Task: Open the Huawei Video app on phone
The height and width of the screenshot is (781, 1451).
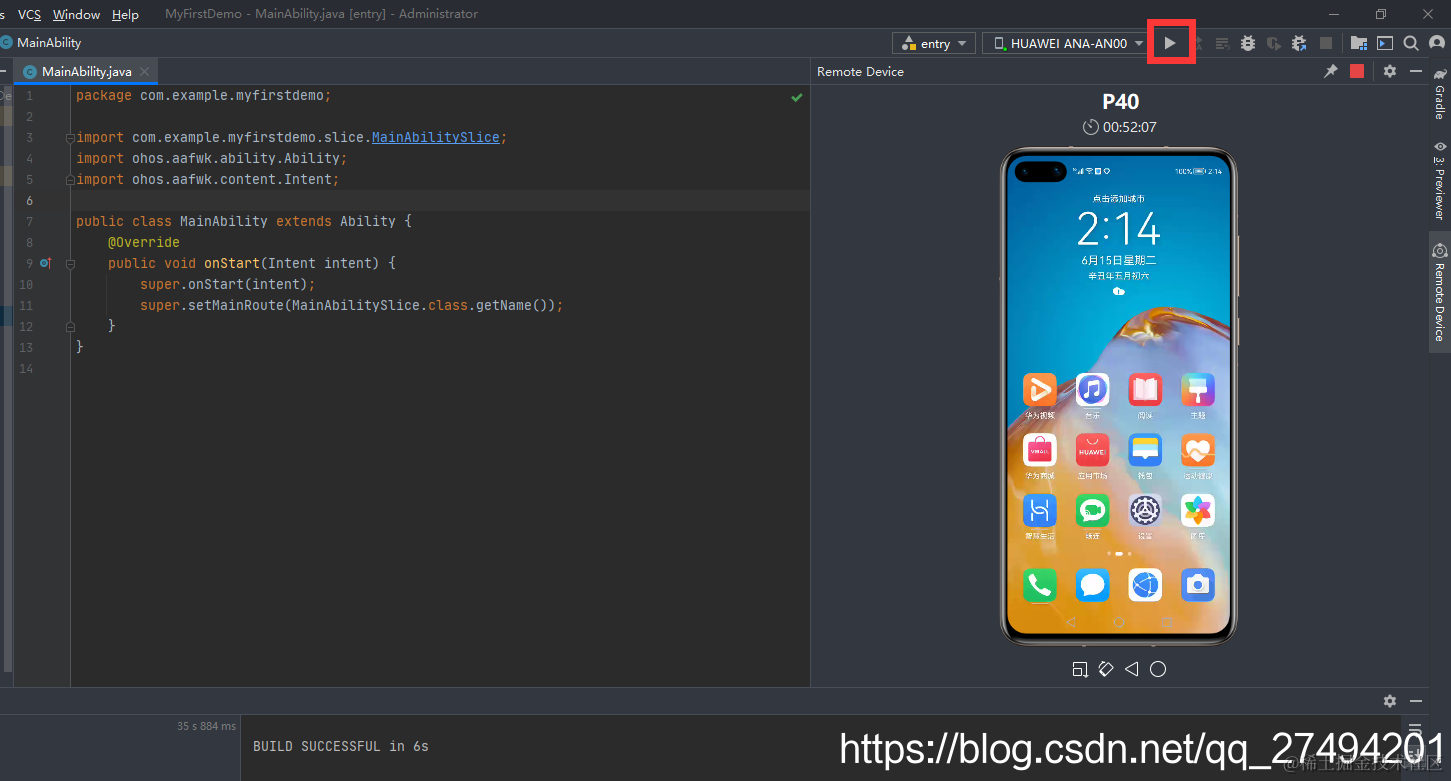Action: pyautogui.click(x=1039, y=390)
